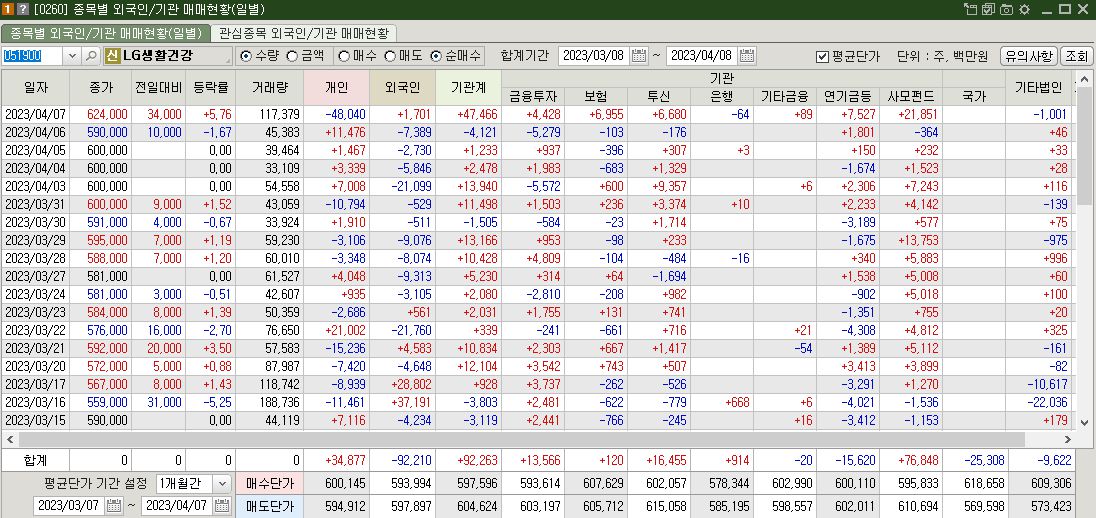Screen dimensions: 1096x518
Task: Open calendar for average price start 2023/03/07
Action: (x=114, y=506)
